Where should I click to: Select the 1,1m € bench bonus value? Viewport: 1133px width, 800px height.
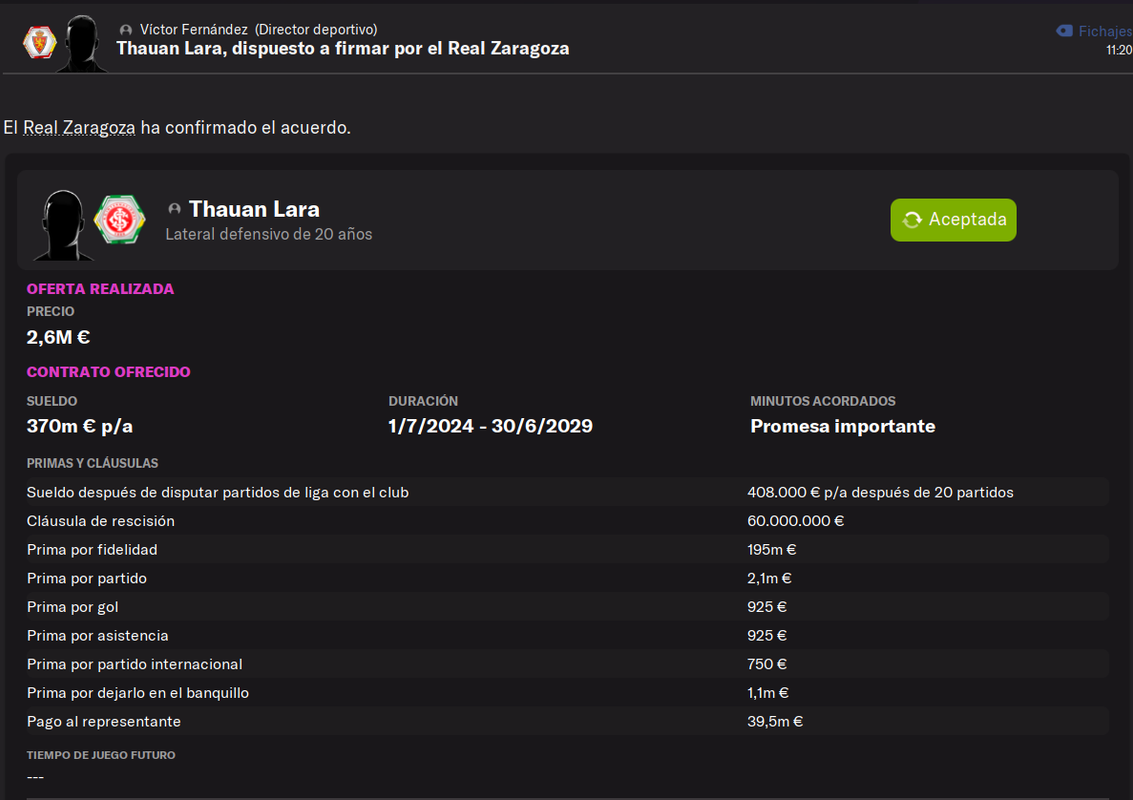[768, 693]
